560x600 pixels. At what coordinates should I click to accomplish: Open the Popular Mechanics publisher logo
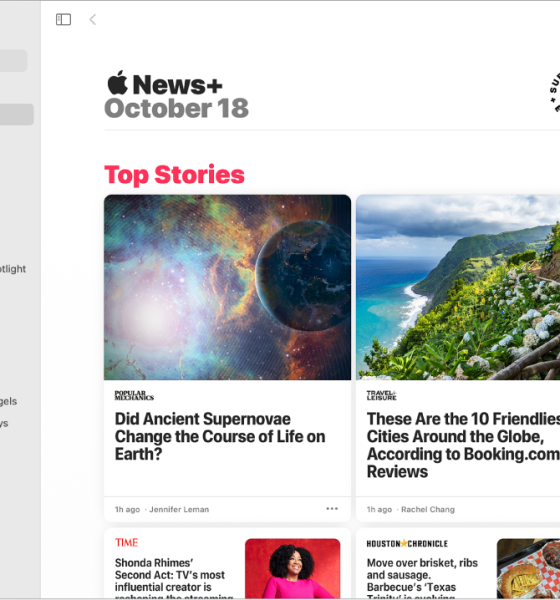pos(134,395)
